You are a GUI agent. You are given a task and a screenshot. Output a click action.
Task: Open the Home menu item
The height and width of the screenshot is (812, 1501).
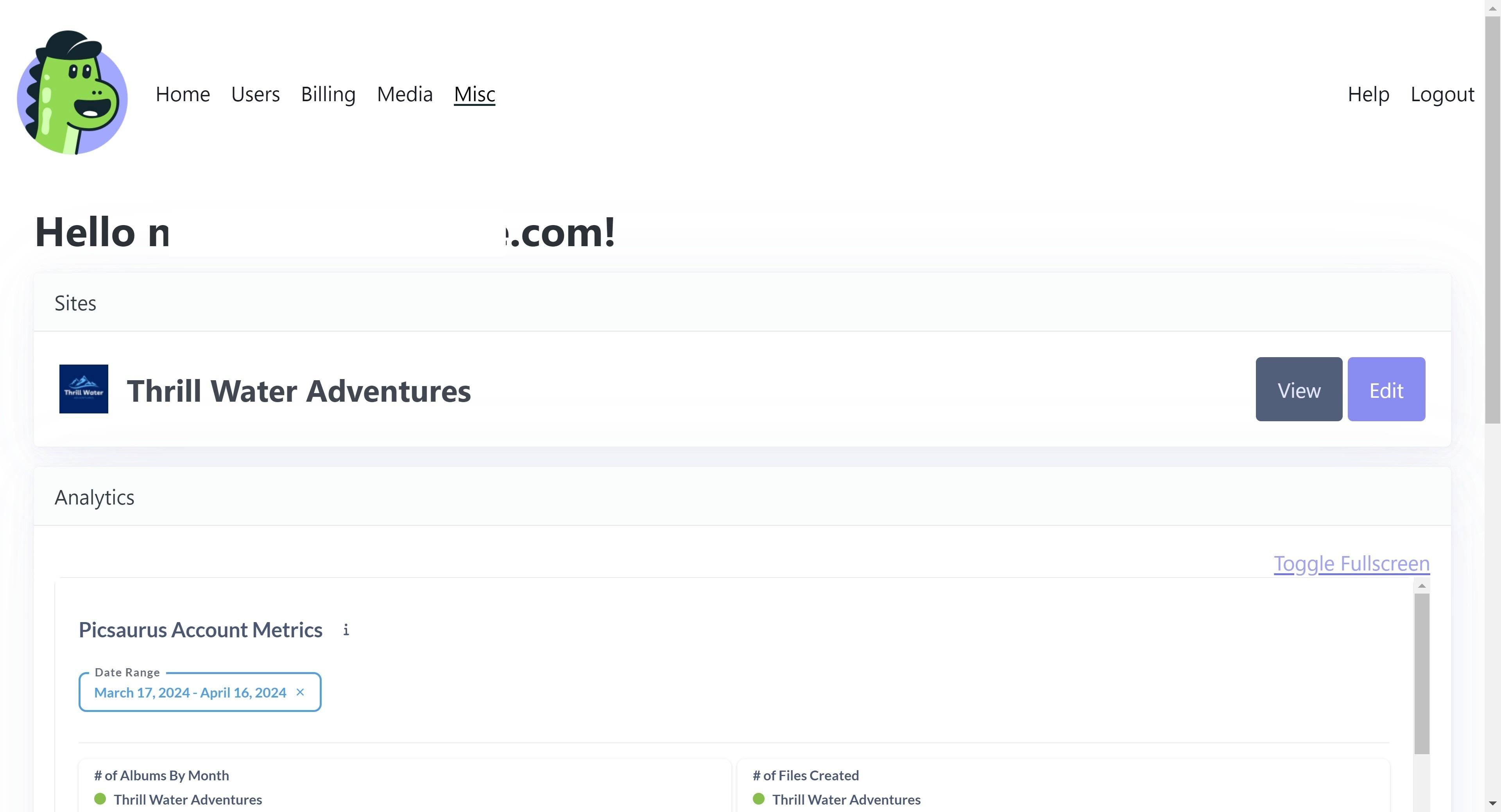183,94
